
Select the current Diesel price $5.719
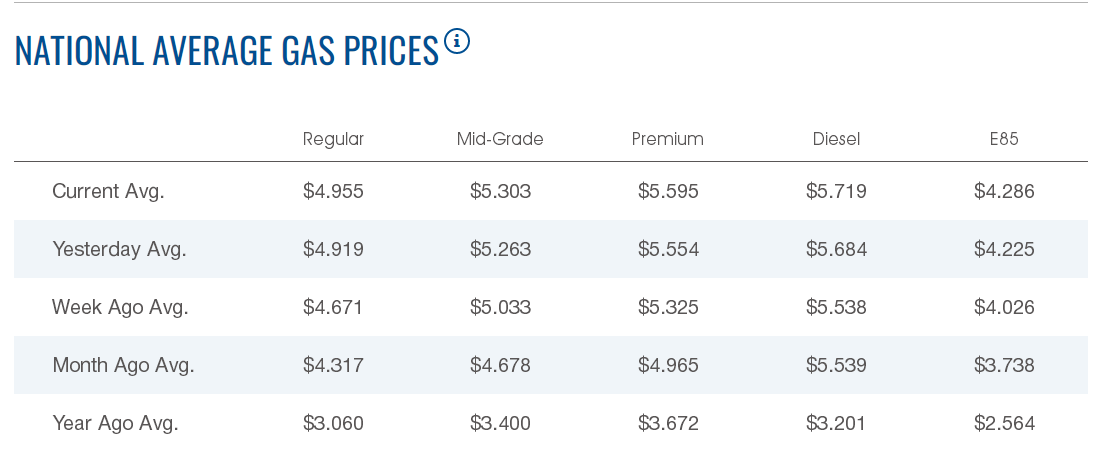pyautogui.click(x=836, y=191)
